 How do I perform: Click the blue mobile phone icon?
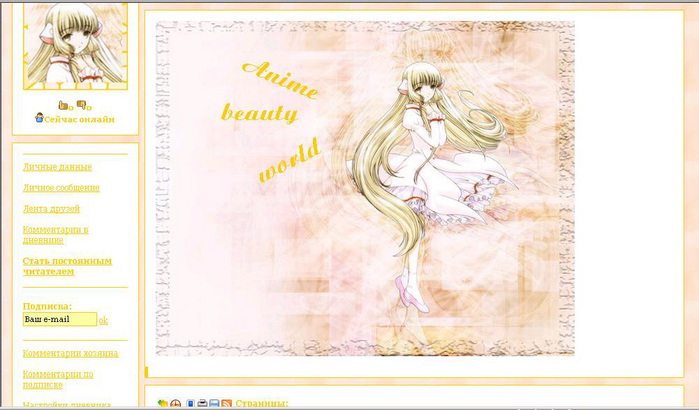(190, 403)
